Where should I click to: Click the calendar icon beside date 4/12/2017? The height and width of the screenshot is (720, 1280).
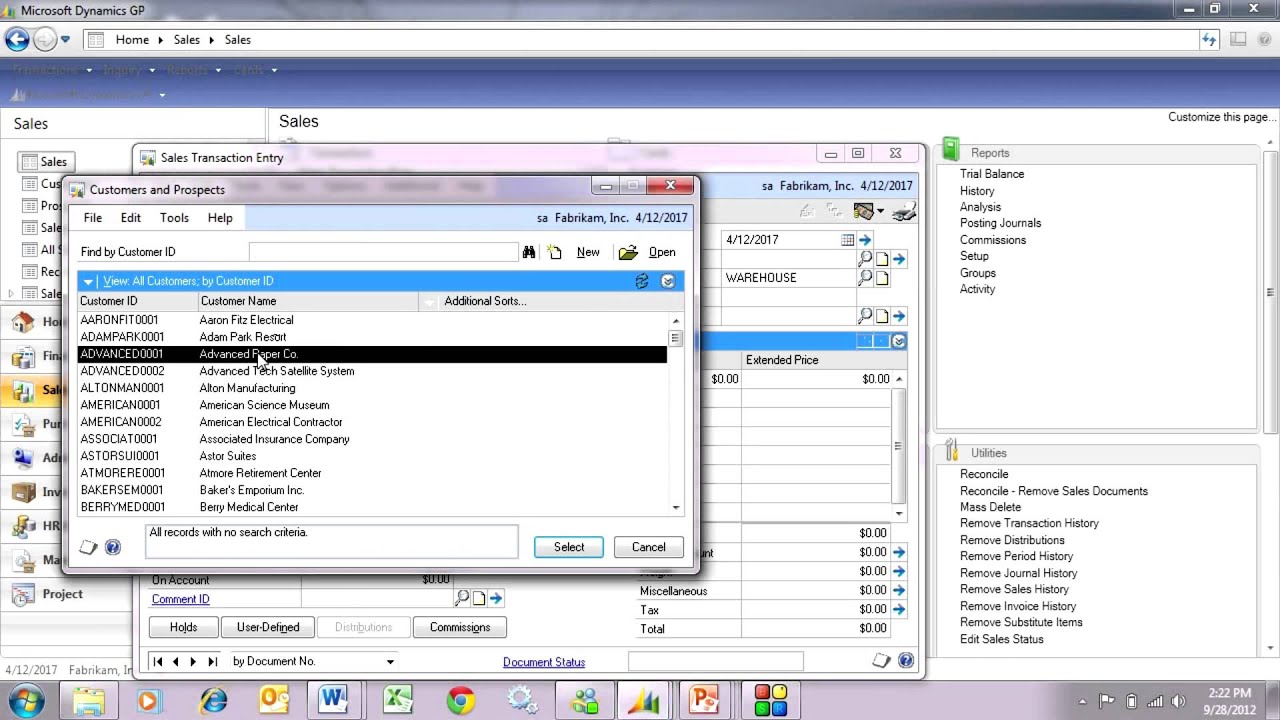click(x=847, y=240)
